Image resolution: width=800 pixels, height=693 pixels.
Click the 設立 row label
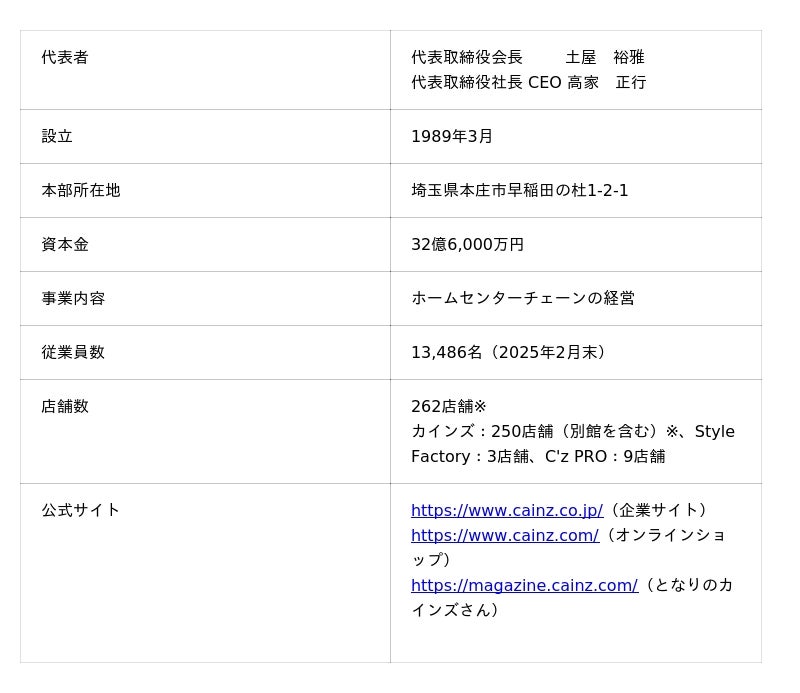[57, 136]
